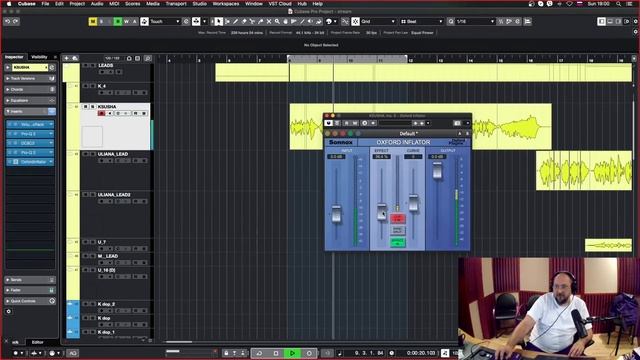This screenshot has width=640, height=360.
Task: Toggle global Solo S button in toolbar
Action: pos(101,21)
